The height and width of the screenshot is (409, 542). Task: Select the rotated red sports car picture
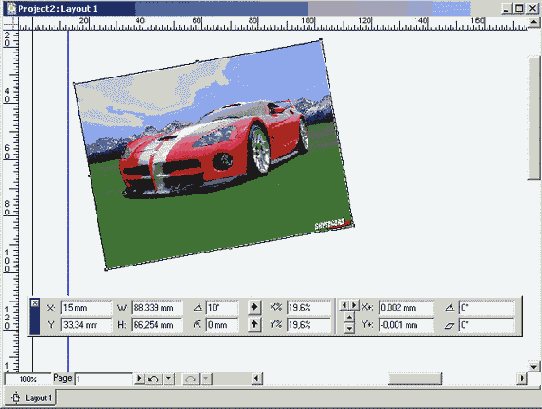pos(214,154)
